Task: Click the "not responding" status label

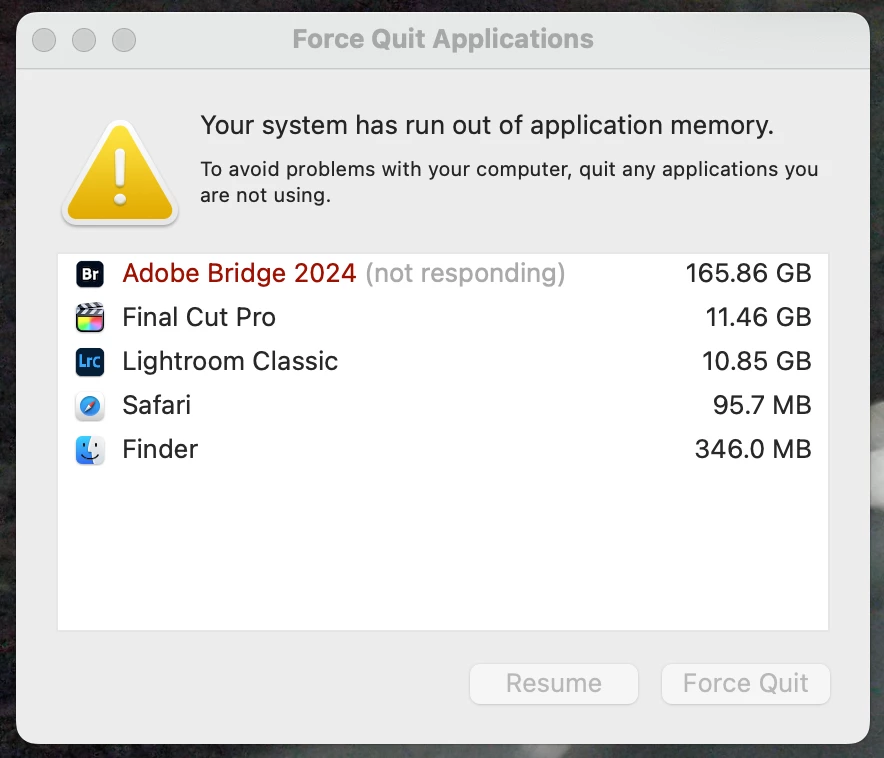Action: coord(465,274)
